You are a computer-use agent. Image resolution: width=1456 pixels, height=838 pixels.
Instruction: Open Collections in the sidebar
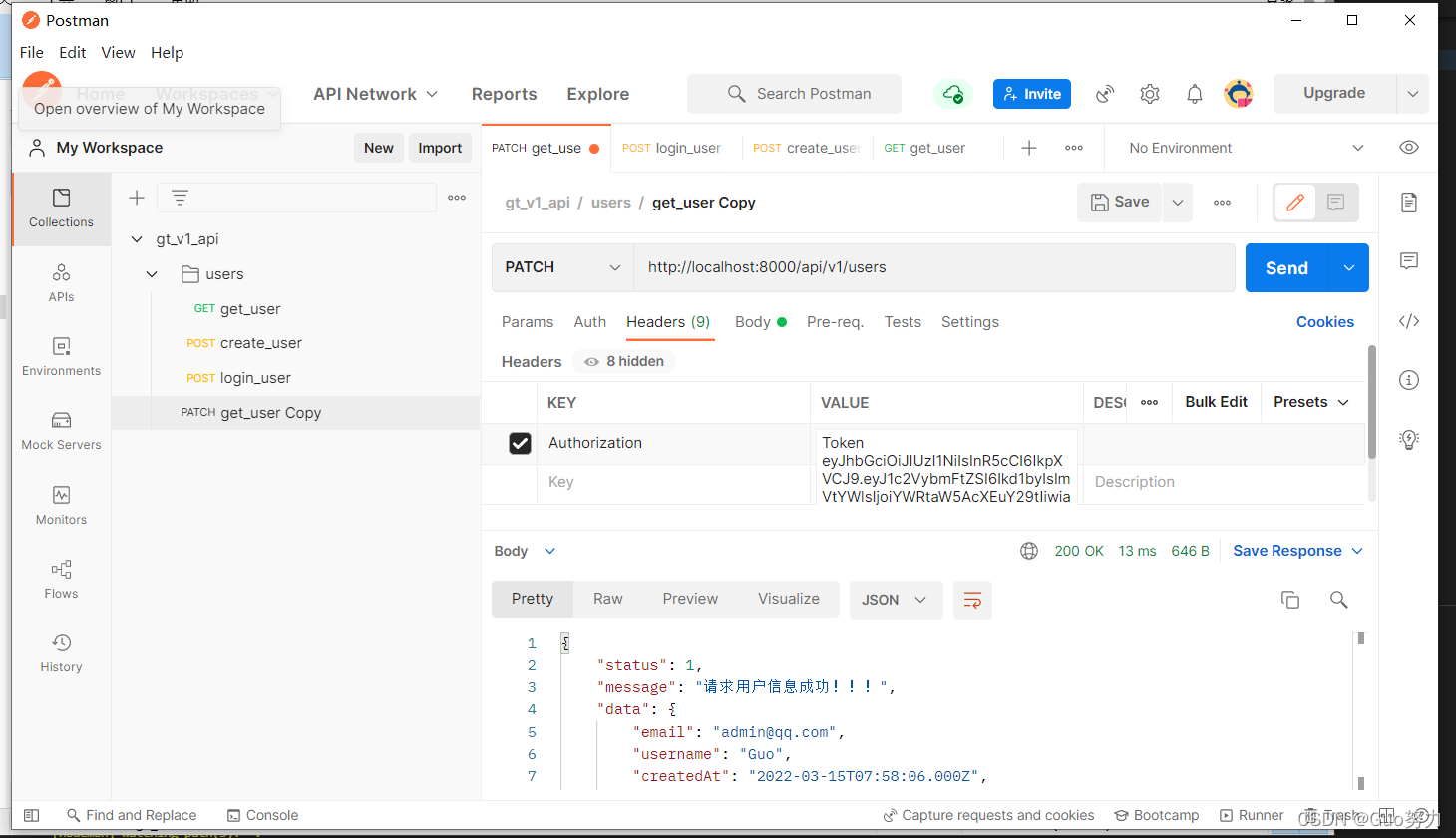click(x=61, y=209)
